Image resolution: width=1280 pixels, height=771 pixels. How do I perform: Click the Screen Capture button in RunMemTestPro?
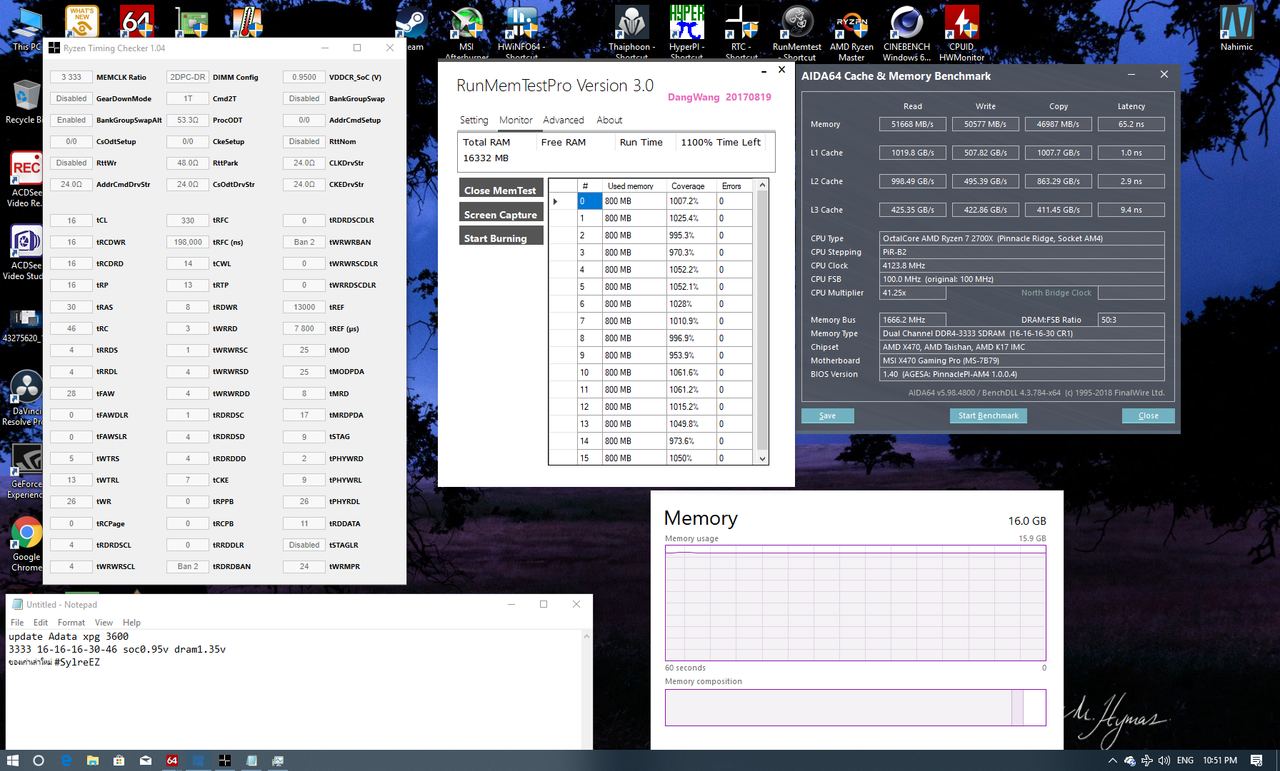click(x=501, y=212)
